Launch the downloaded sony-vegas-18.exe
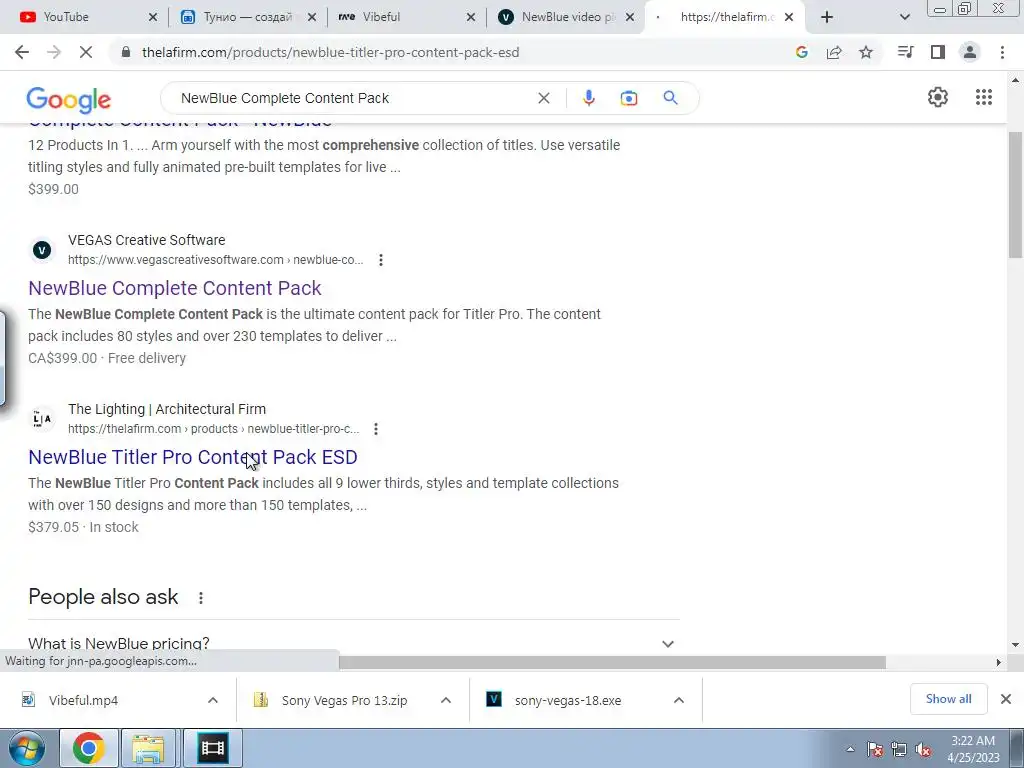Image resolution: width=1024 pixels, height=768 pixels. point(568,700)
